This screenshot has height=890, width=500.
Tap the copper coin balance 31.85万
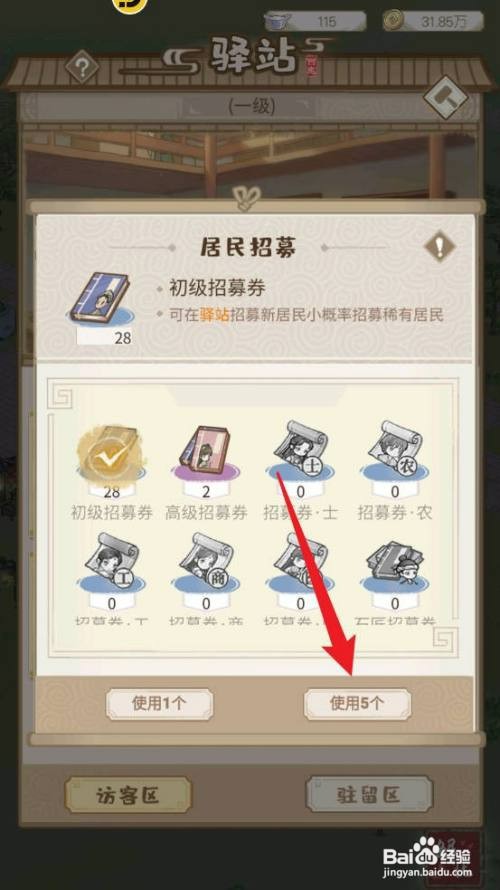point(433,22)
